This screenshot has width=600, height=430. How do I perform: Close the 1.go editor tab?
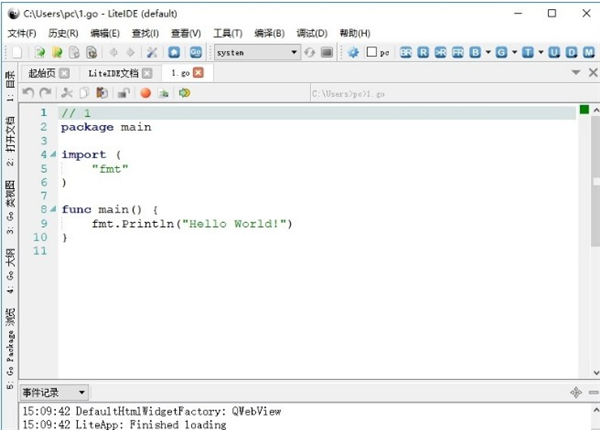tap(197, 73)
